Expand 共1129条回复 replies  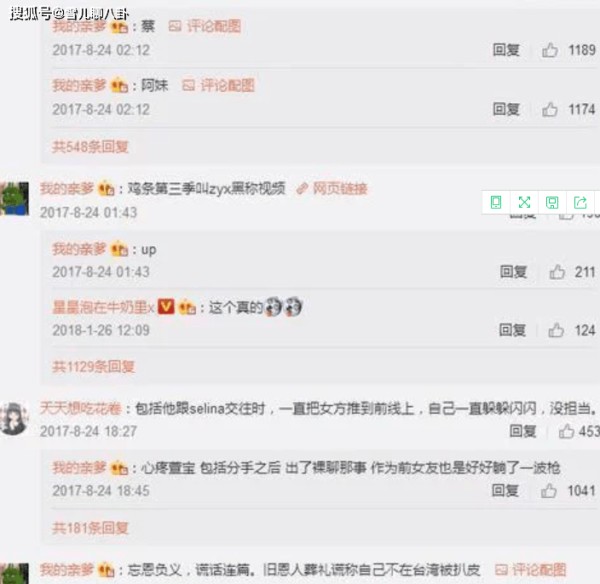pyautogui.click(x=93, y=367)
